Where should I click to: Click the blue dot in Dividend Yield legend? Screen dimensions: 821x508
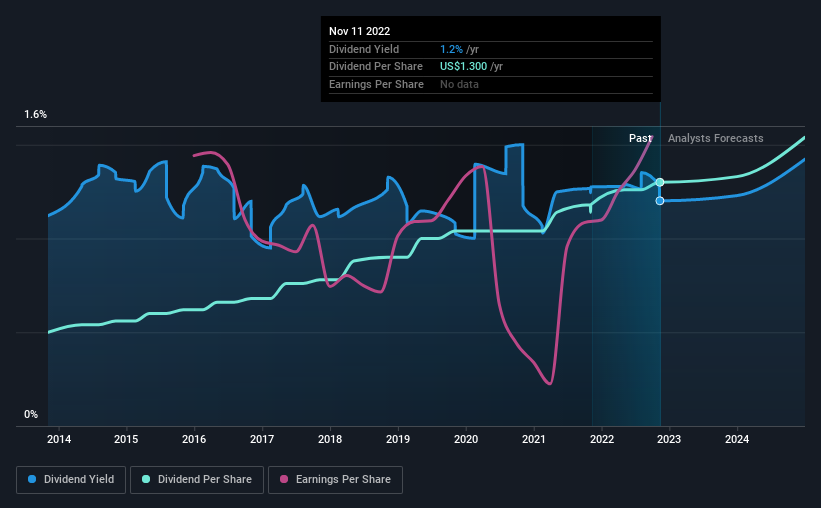(32, 479)
